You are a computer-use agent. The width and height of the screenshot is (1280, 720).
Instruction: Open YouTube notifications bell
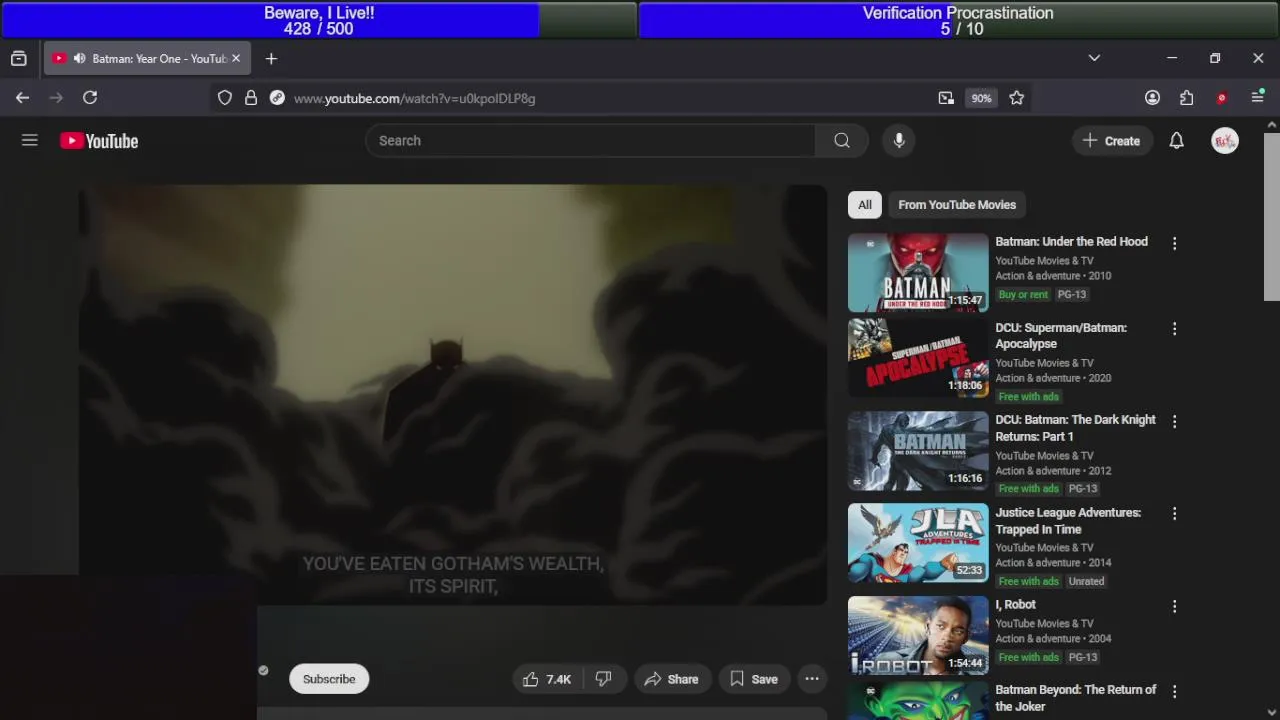[x=1177, y=141]
